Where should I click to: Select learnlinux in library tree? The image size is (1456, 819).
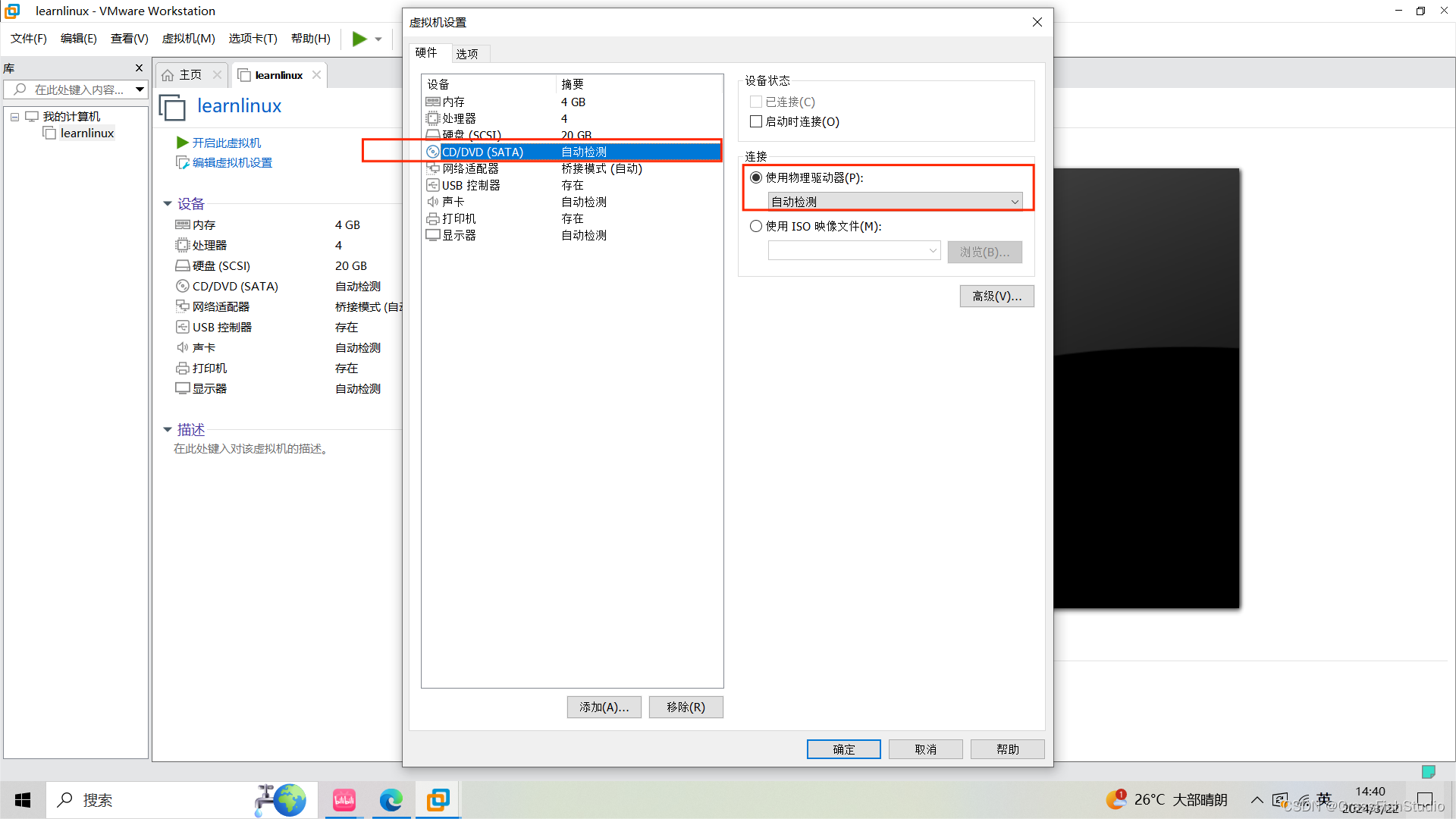point(87,133)
